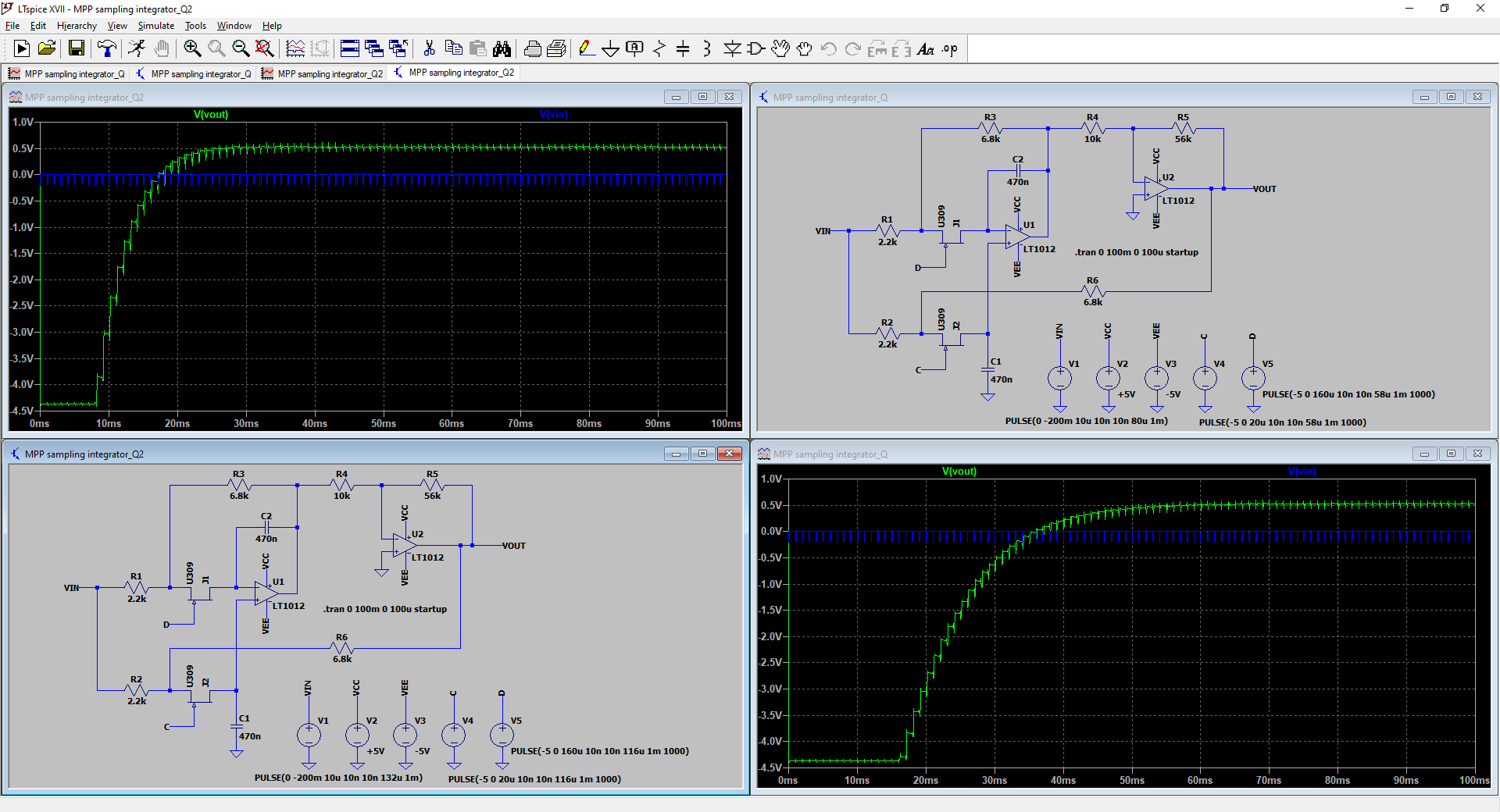Screen dimensions: 1500x812
Task: Click the SPICE directive .op tool
Action: click(949, 48)
